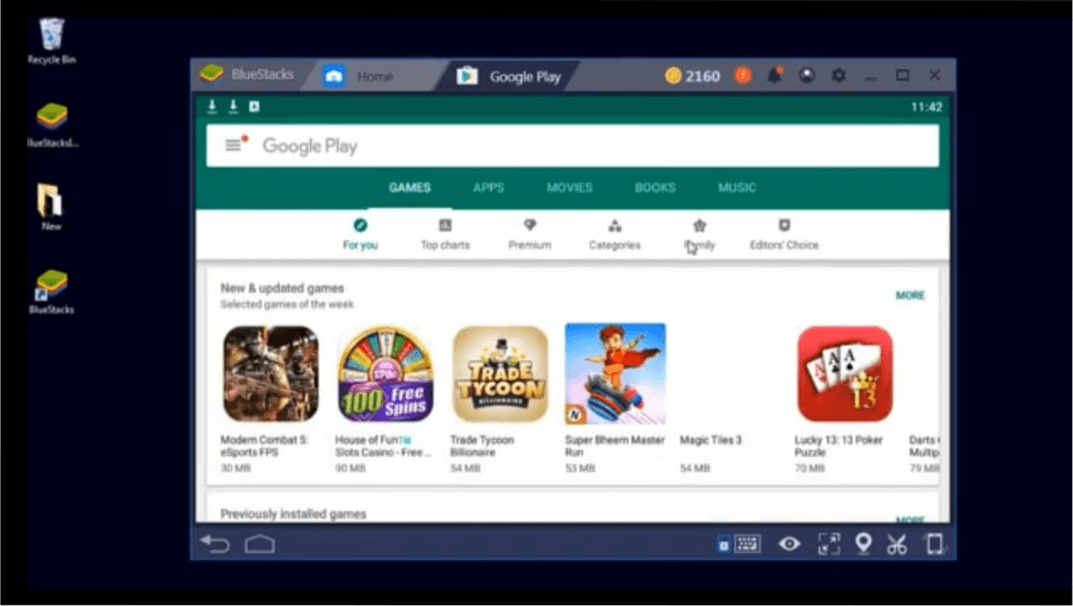The height and width of the screenshot is (606, 1073).
Task: Browse the Categories section
Action: coord(615,234)
